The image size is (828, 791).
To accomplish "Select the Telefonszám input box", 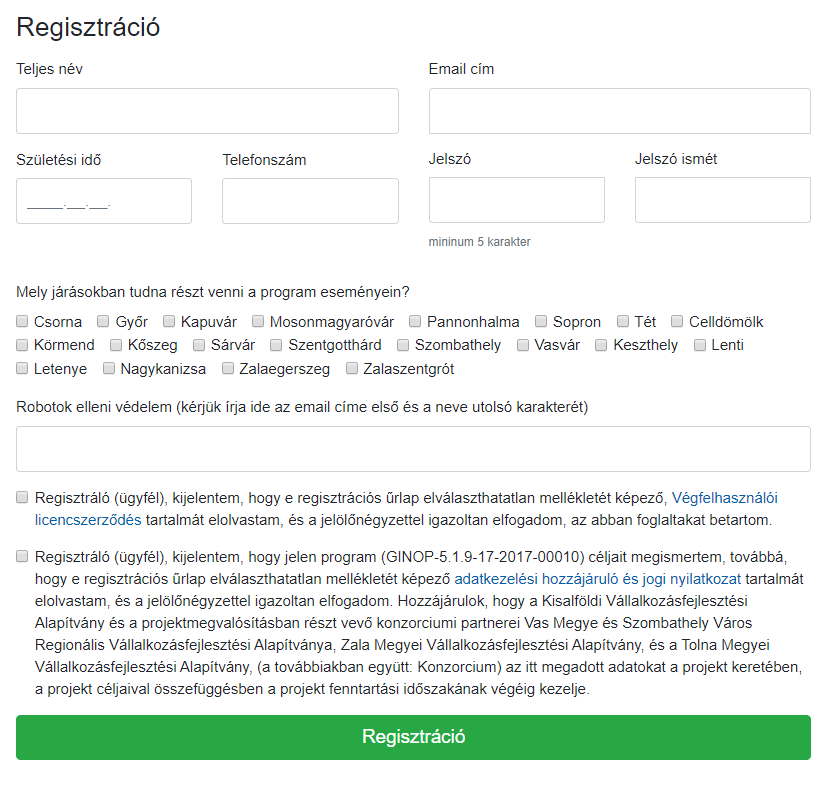I will pos(310,201).
